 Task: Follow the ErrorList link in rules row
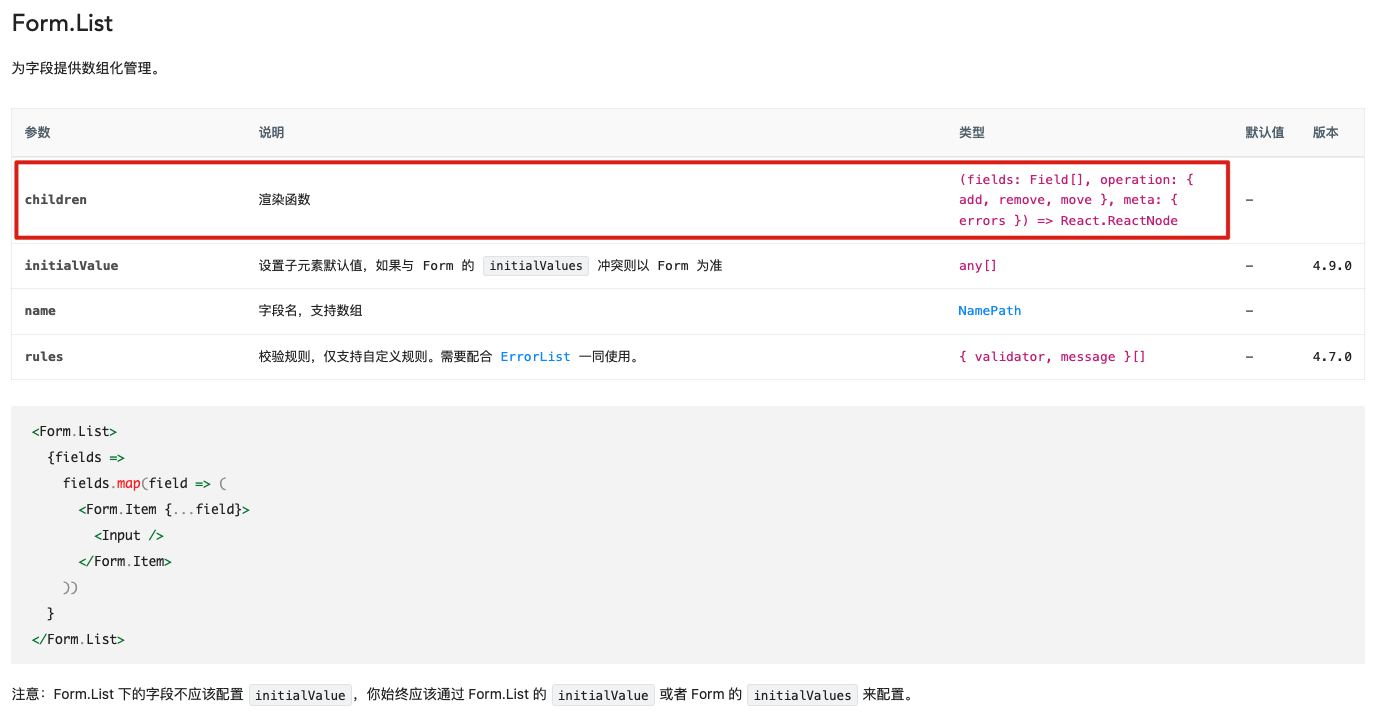pyautogui.click(x=535, y=357)
